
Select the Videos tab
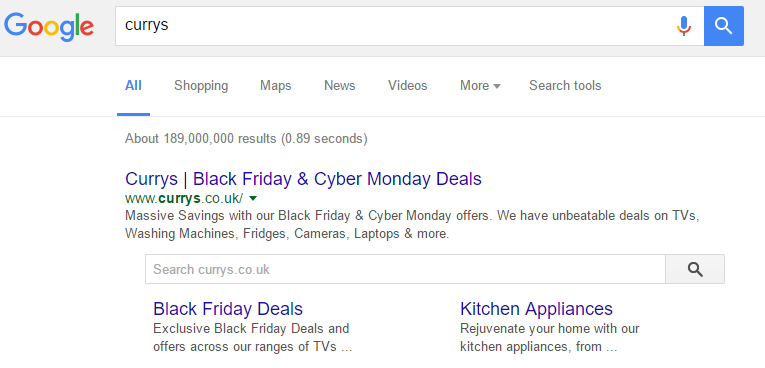click(407, 86)
